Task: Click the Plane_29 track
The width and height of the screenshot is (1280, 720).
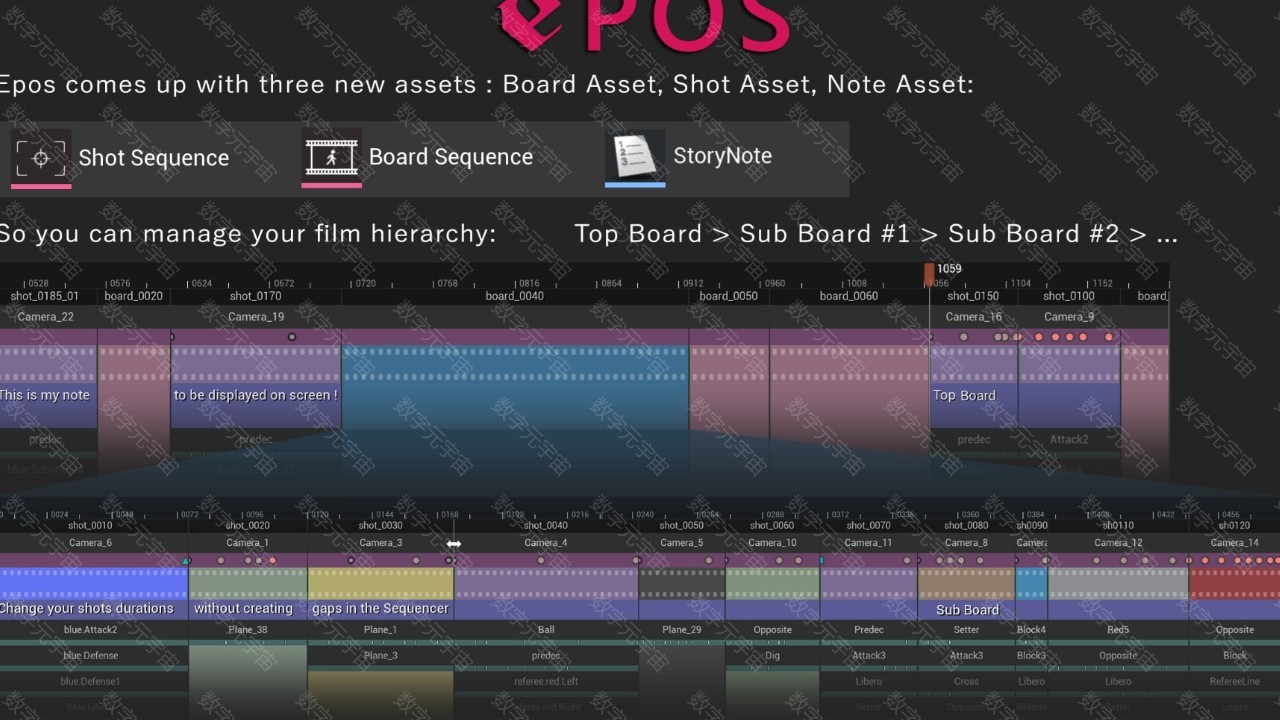Action: (681, 630)
